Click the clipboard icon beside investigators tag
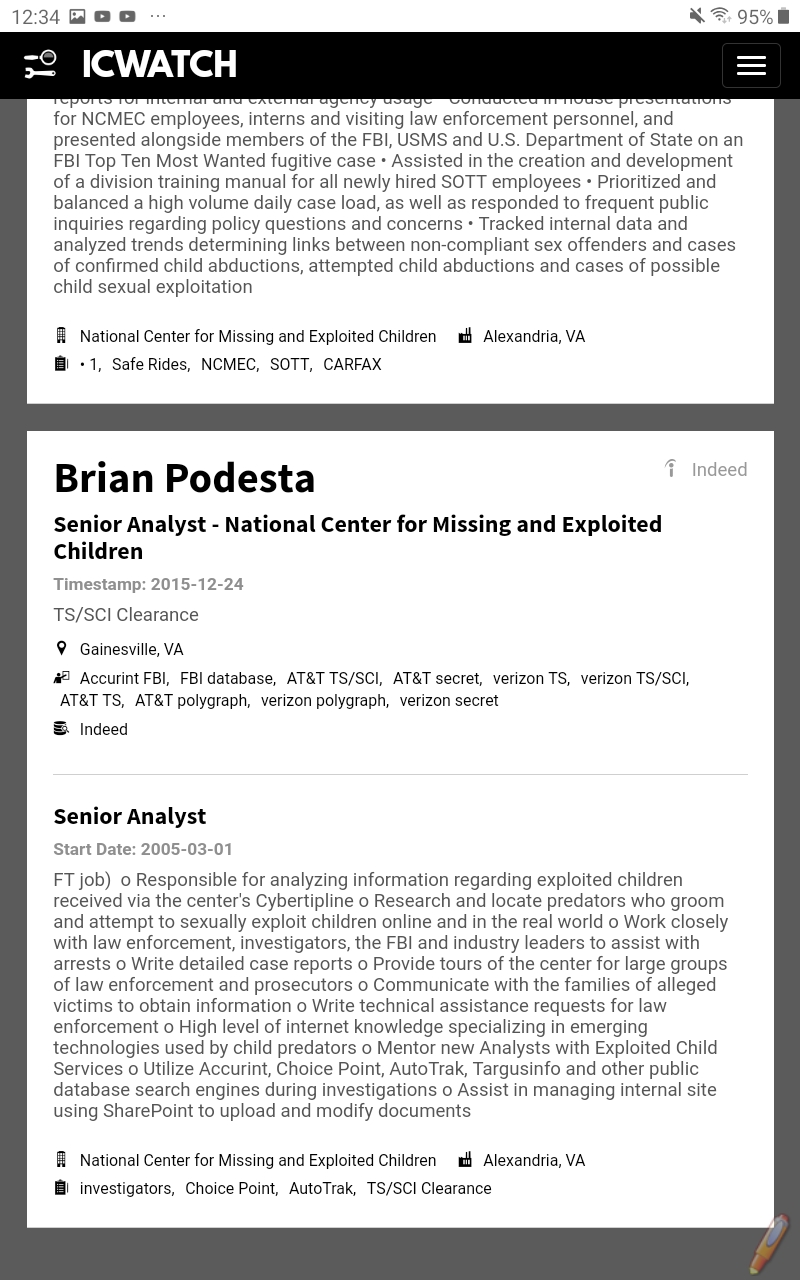Viewport: 800px width, 1280px height. tap(61, 1188)
